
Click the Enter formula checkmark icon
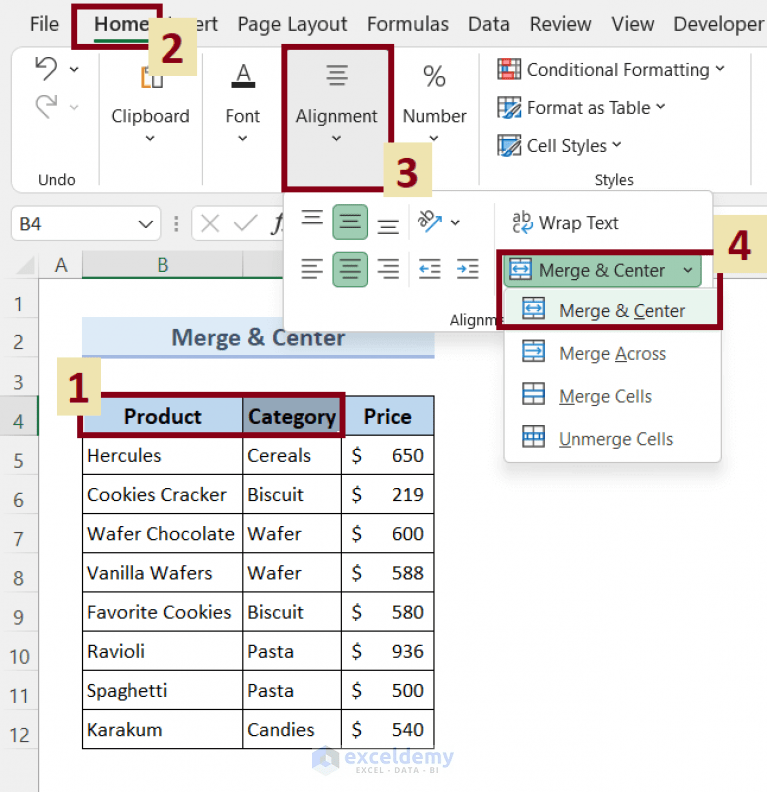245,223
